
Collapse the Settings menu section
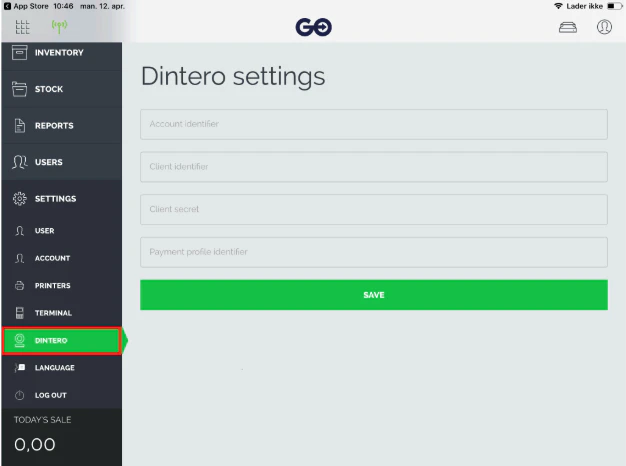tap(62, 198)
